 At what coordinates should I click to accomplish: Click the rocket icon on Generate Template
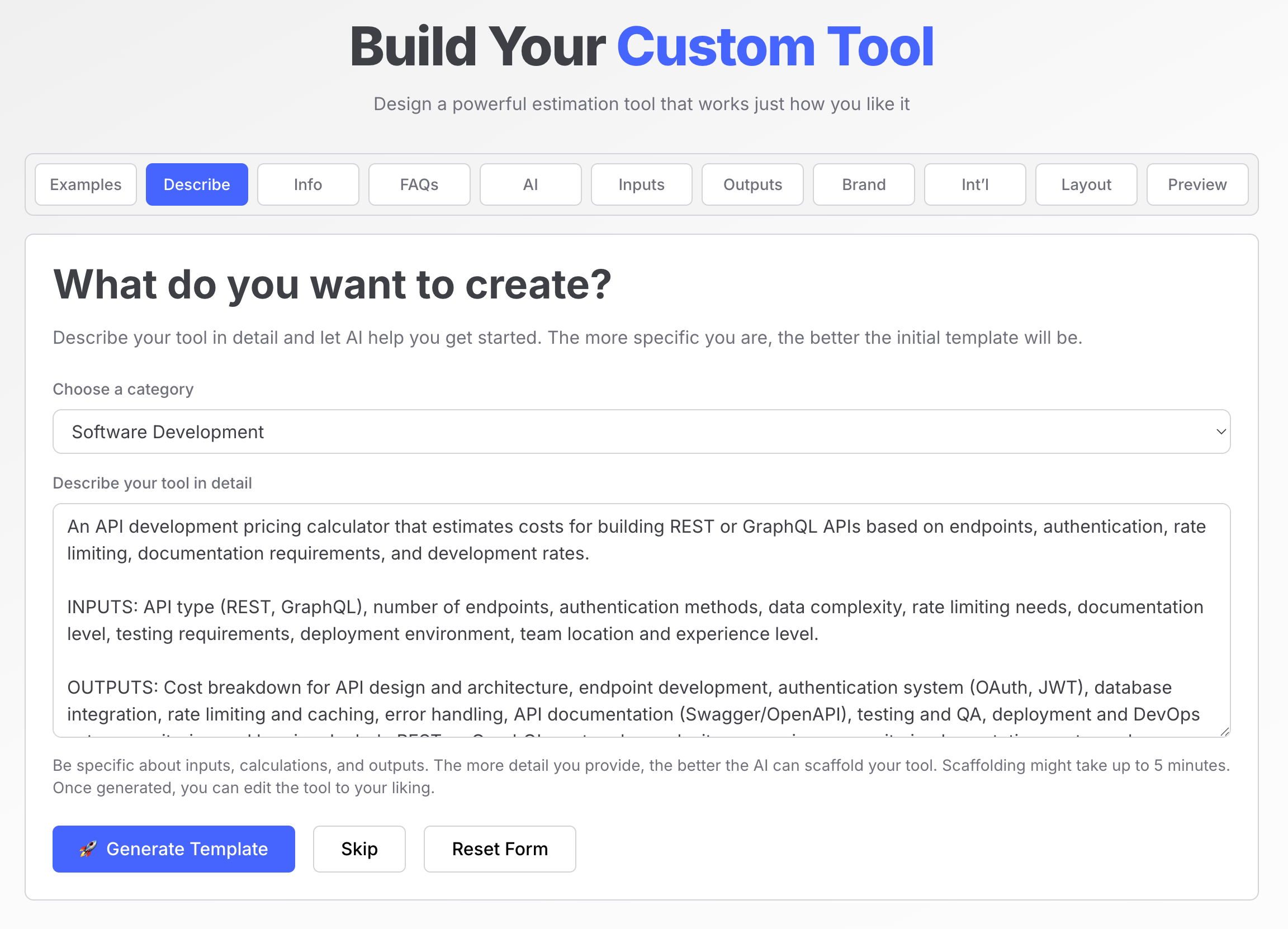point(88,849)
